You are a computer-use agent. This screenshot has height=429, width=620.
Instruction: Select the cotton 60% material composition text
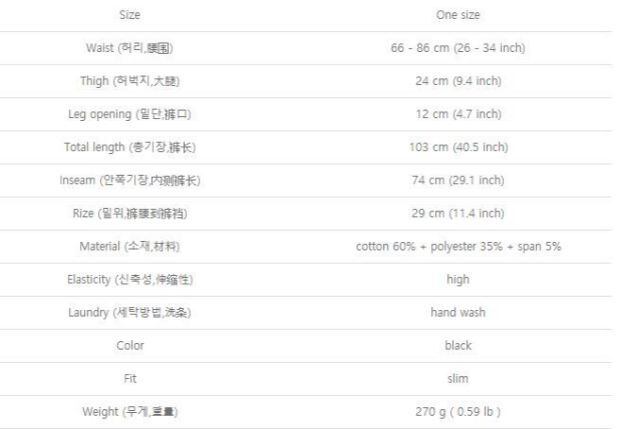tap(458, 246)
